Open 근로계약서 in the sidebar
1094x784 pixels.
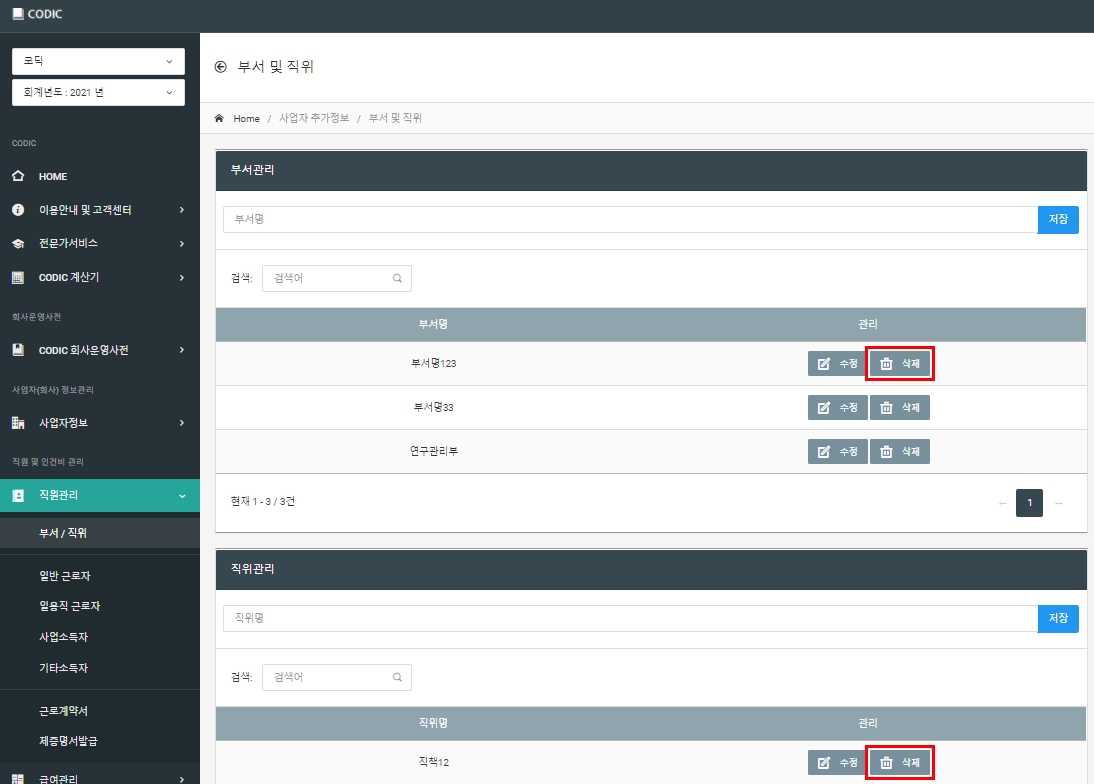click(63, 711)
